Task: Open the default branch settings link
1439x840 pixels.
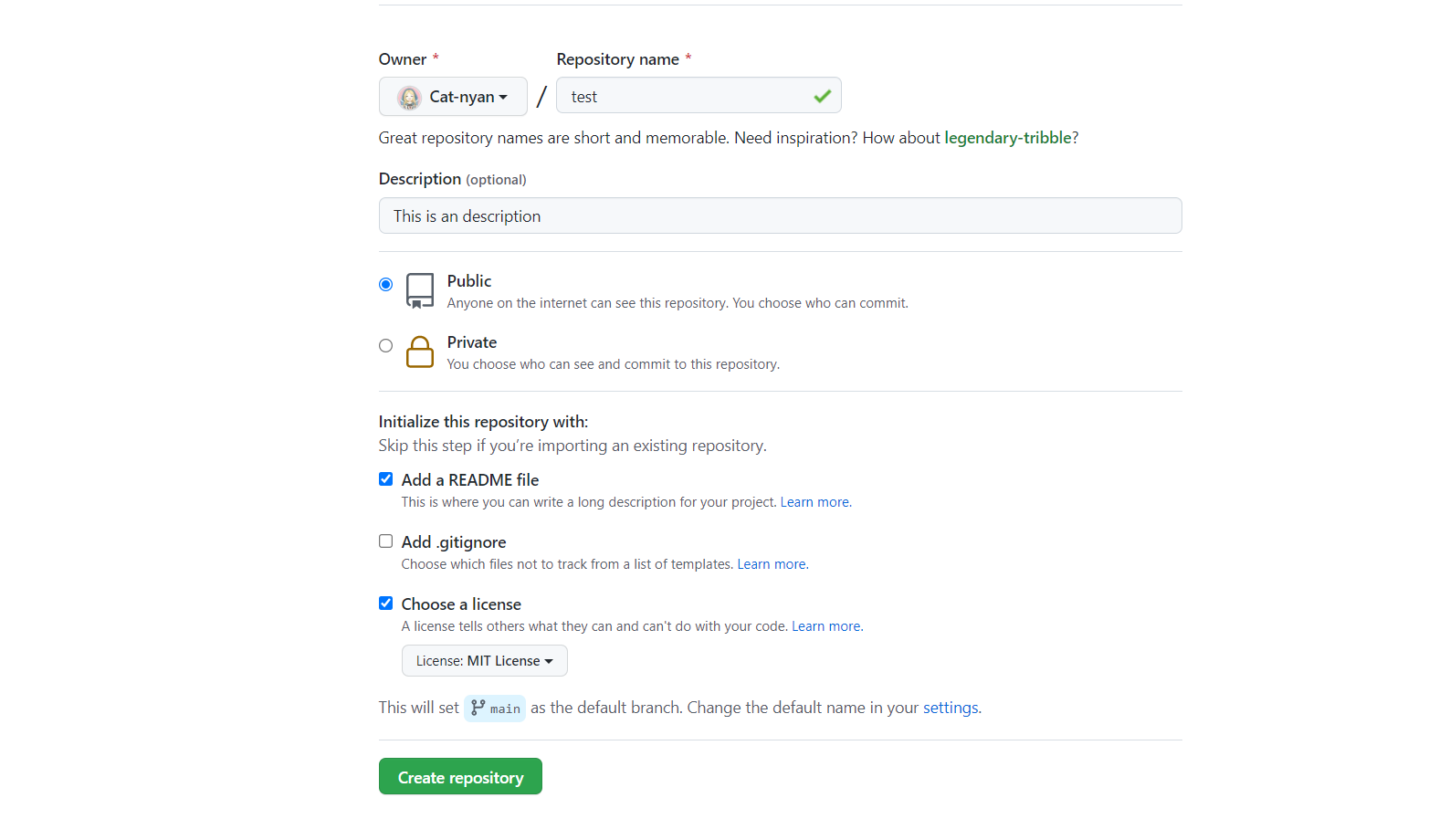Action: tap(951, 708)
